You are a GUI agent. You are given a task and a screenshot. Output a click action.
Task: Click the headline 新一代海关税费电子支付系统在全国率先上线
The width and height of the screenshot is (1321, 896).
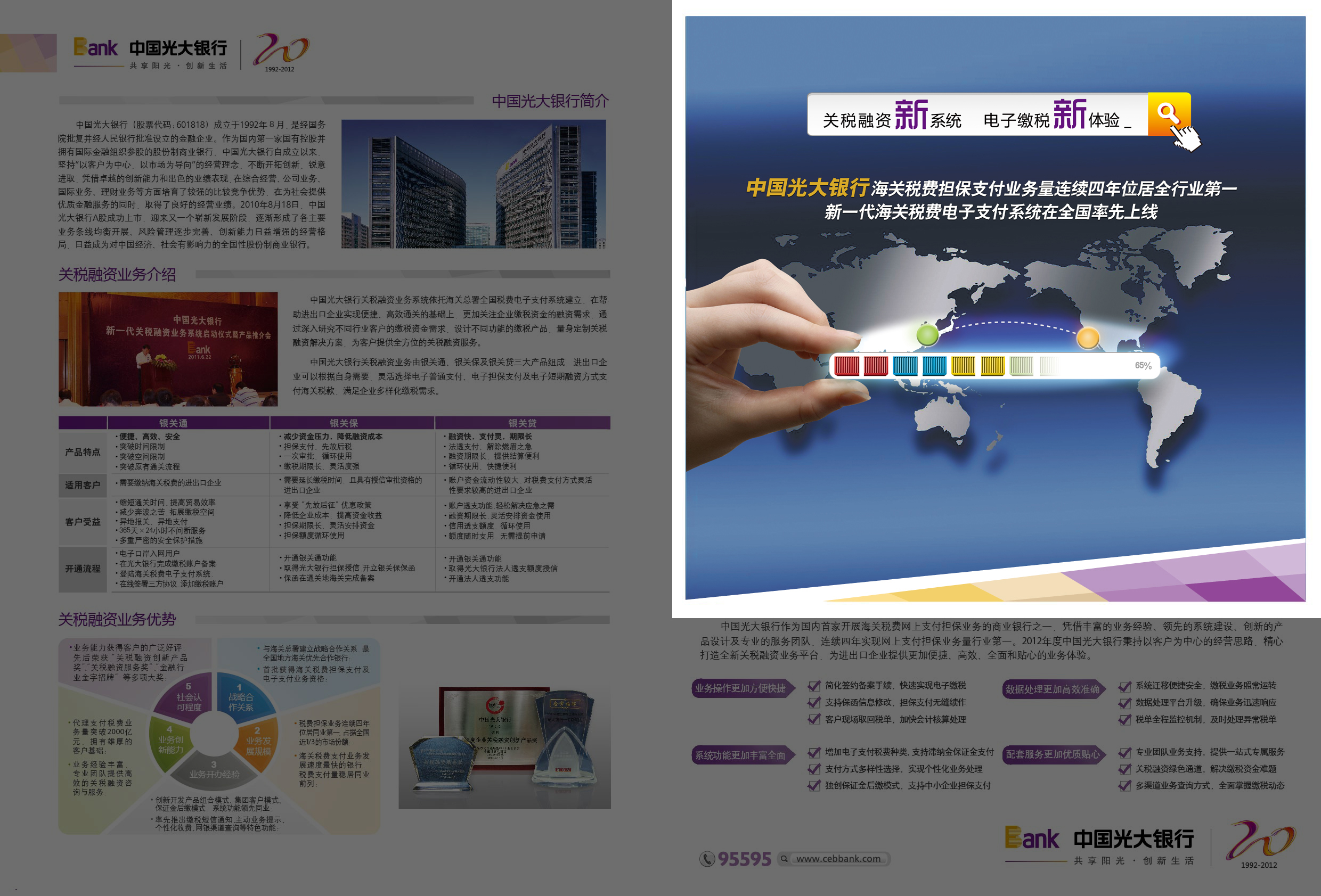click(x=991, y=212)
